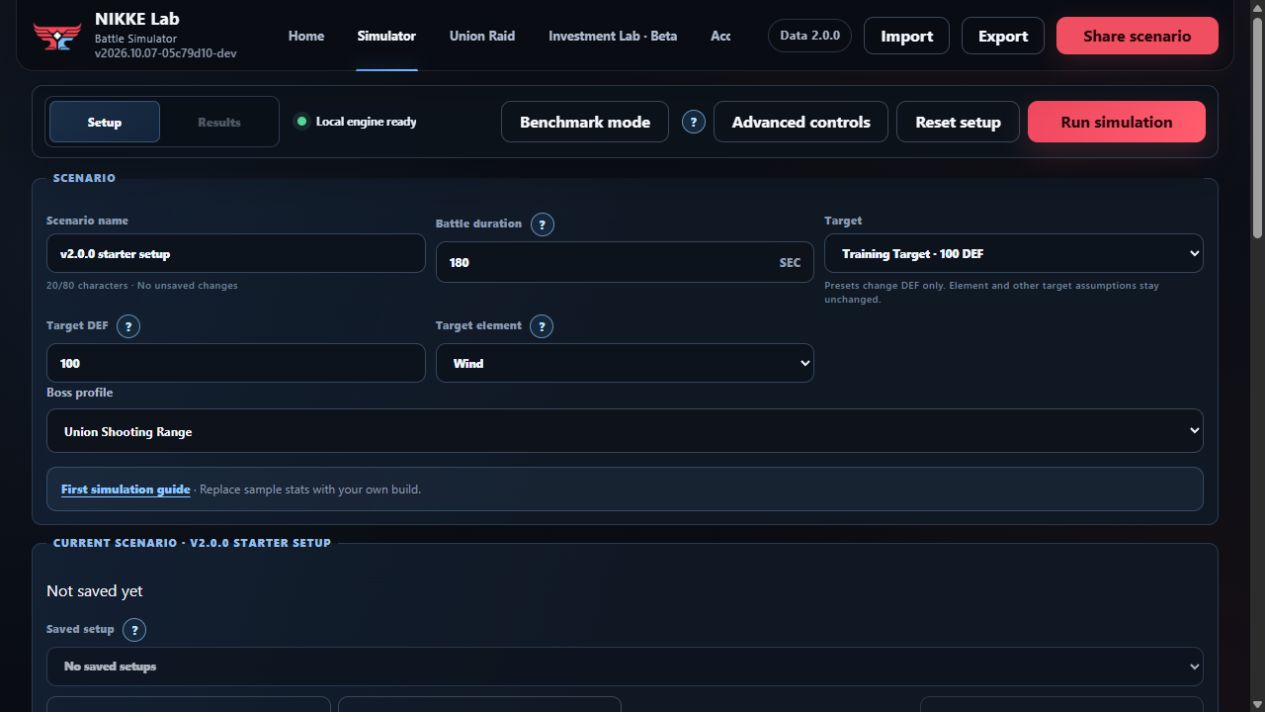Click the 'SEC' unit label

coord(790,263)
